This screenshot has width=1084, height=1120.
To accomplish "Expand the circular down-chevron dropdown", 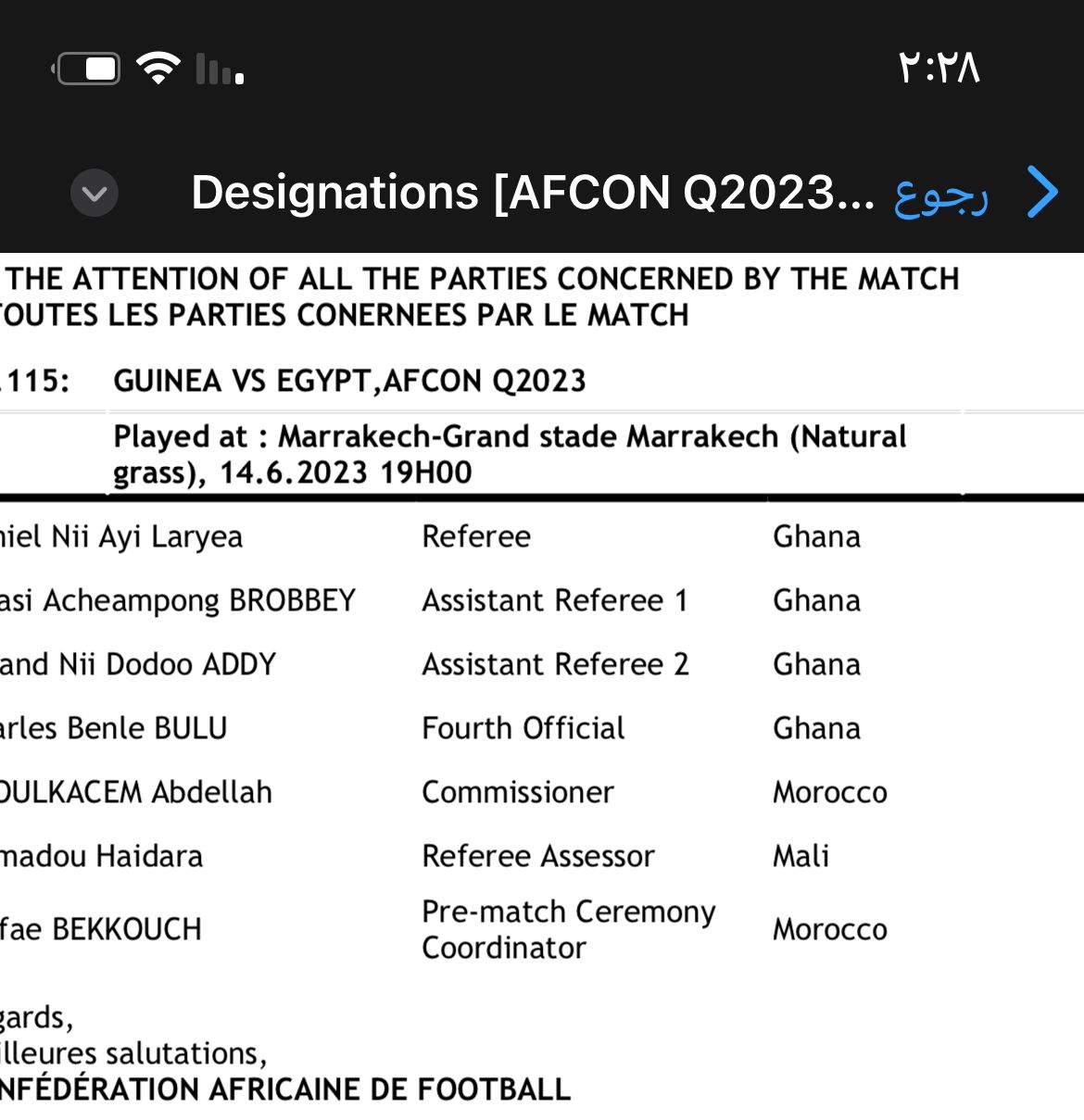I will tap(95, 193).
